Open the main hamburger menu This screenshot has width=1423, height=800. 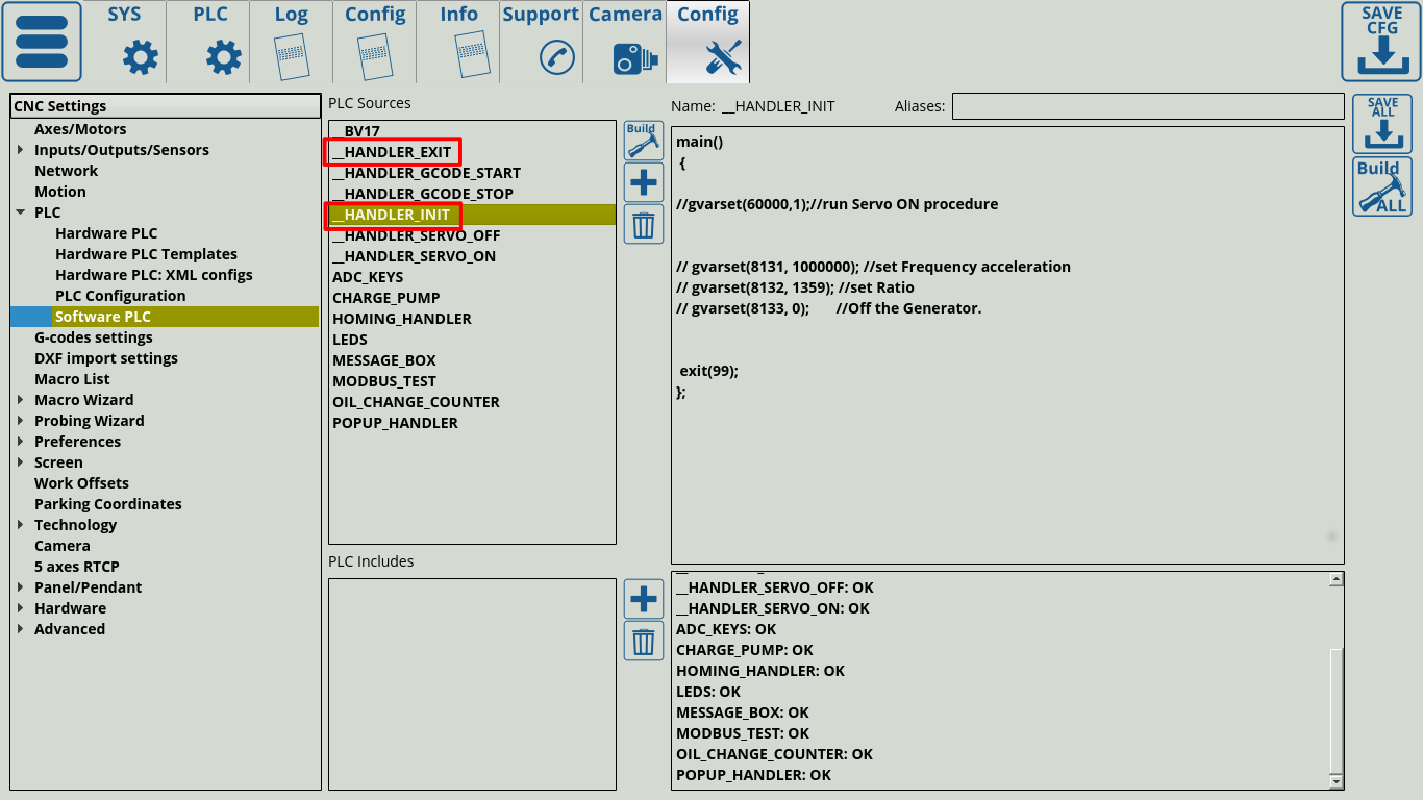coord(42,41)
